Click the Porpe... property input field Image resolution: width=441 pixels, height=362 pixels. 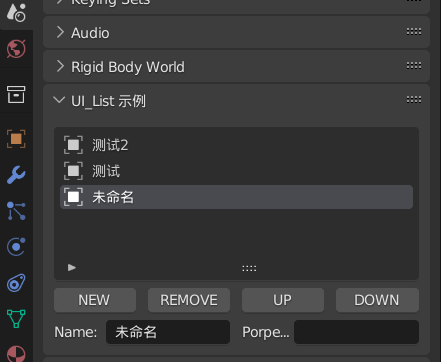356,332
